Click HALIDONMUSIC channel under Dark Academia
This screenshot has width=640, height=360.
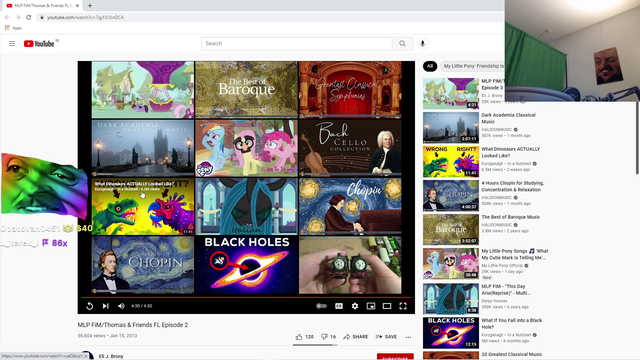(x=496, y=129)
